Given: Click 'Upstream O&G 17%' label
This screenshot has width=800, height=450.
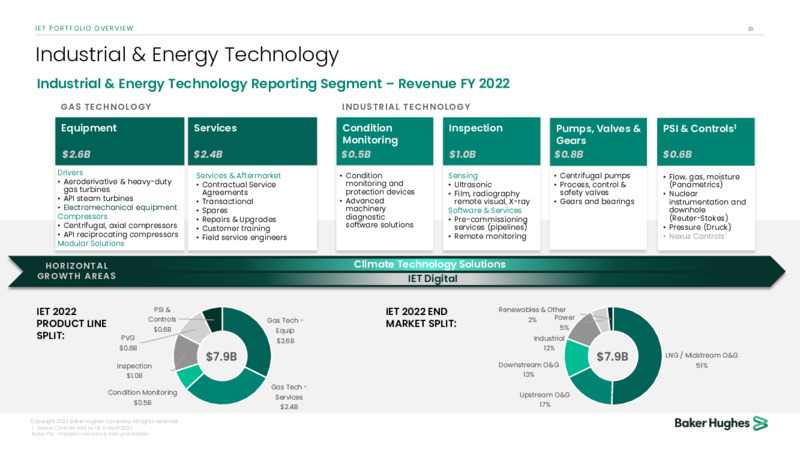Looking at the screenshot, I should click(544, 399).
